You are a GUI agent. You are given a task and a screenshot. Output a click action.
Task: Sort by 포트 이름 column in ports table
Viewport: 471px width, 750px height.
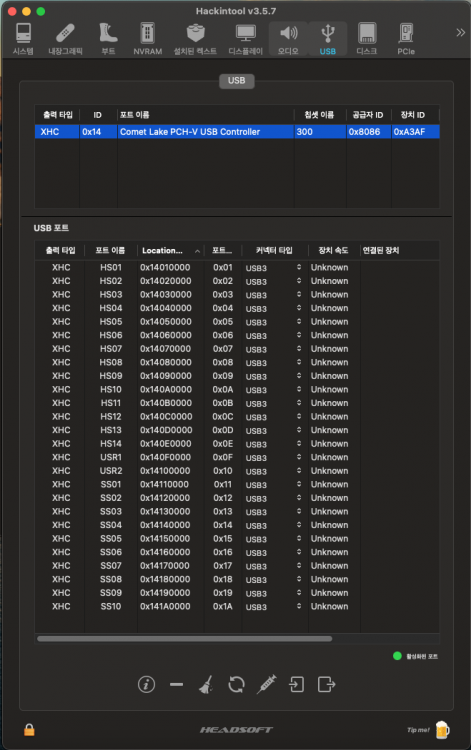click(110, 251)
